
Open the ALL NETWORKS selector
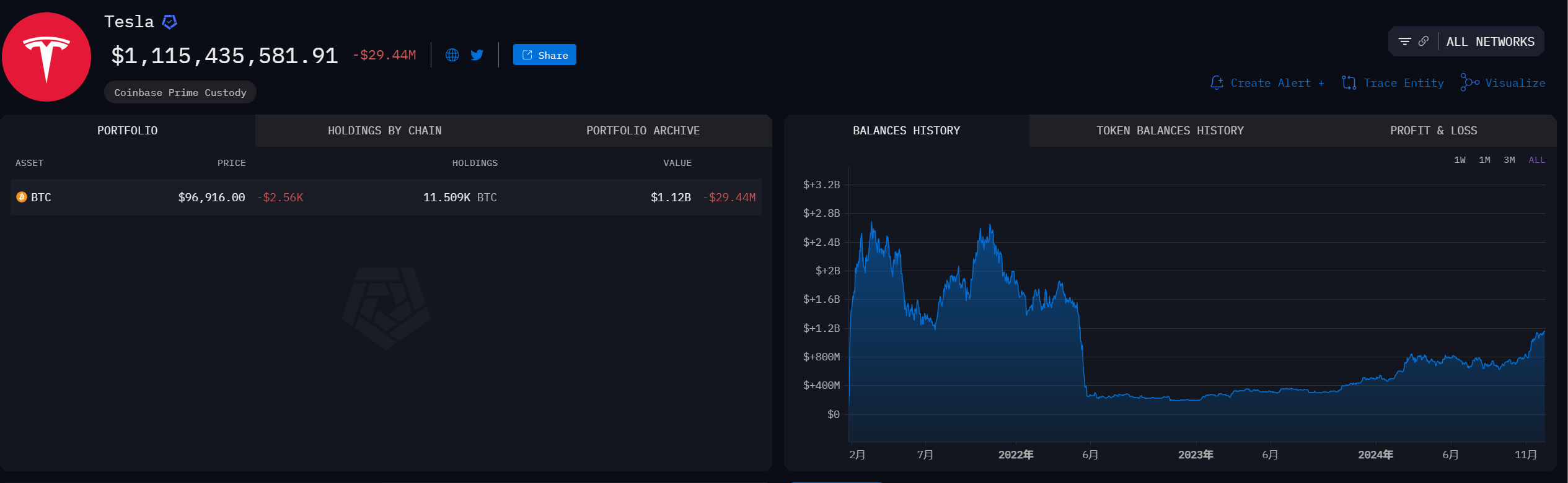coord(1490,41)
